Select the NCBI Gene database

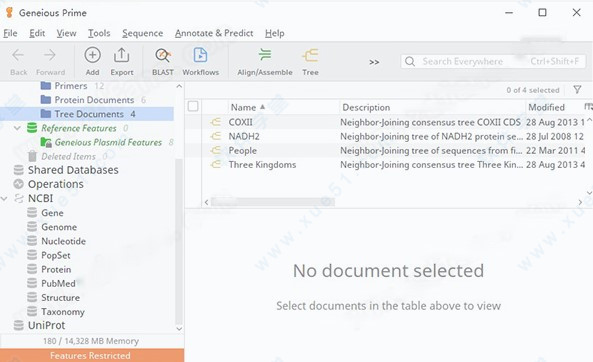tap(52, 213)
